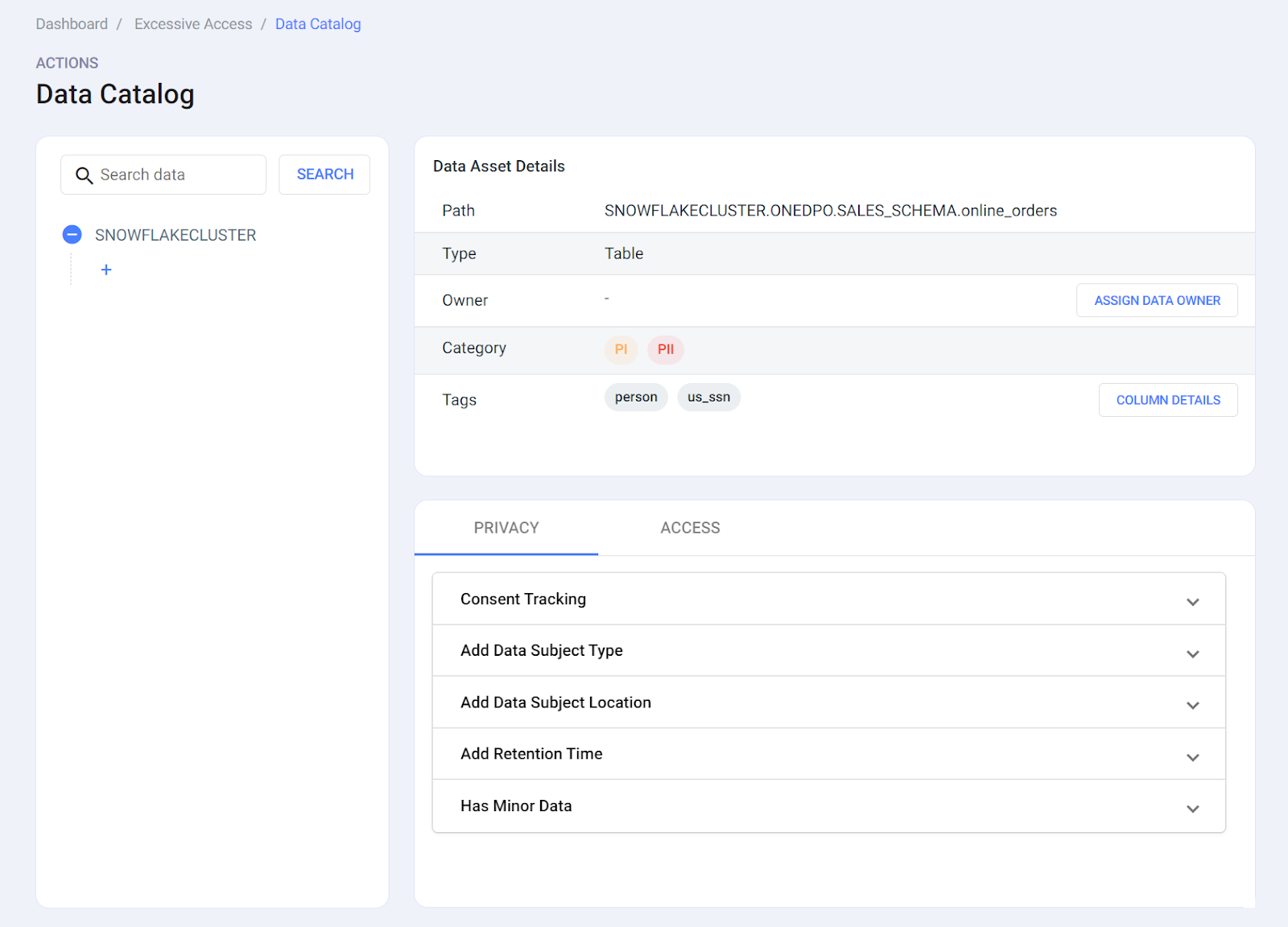This screenshot has width=1288, height=927.
Task: Expand the Has Minor Data section
Action: tap(1192, 809)
